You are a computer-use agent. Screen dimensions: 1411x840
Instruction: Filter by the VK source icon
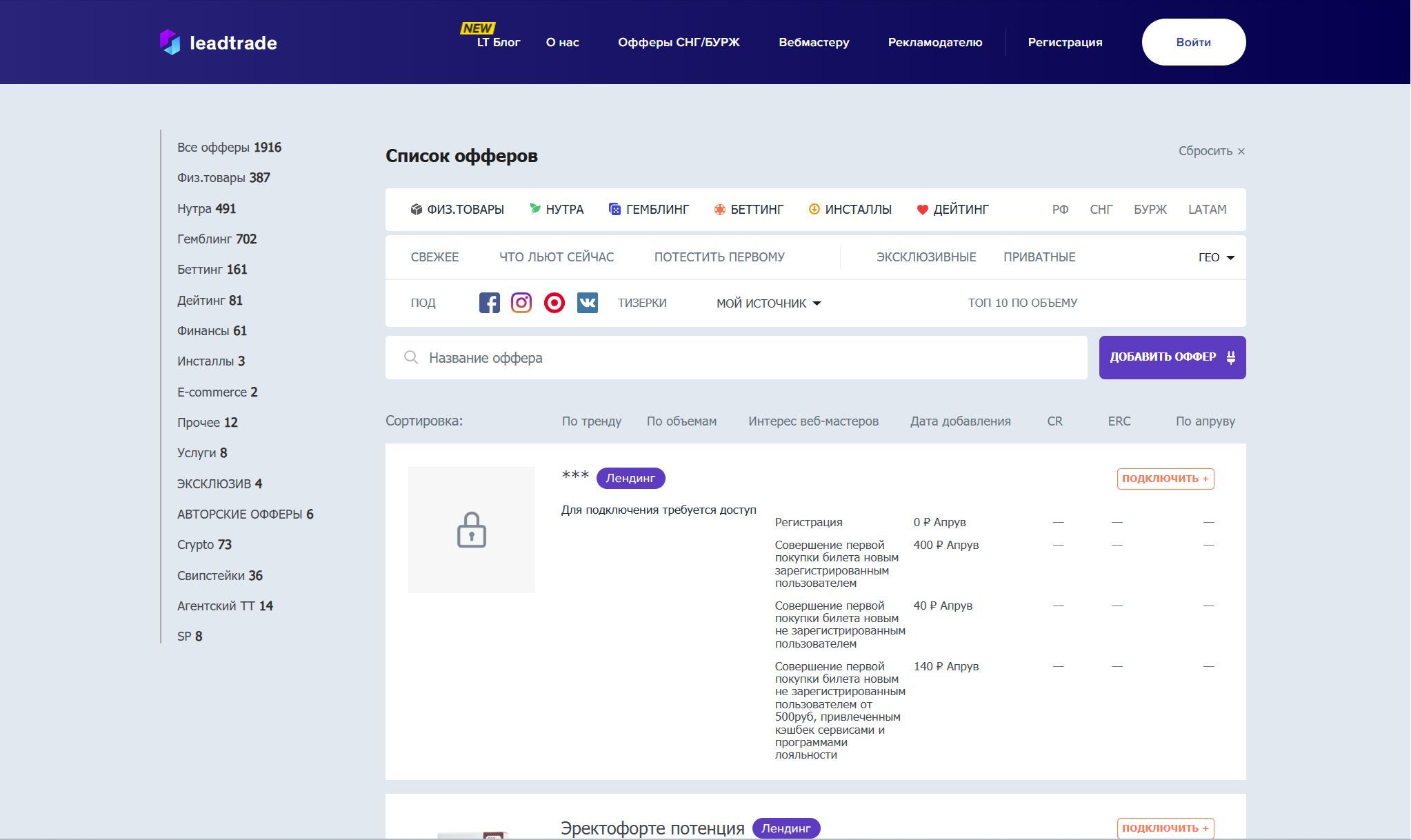[588, 303]
